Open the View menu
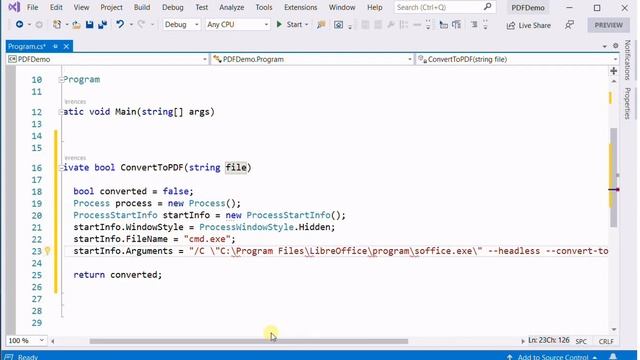This screenshot has width=640, height=360. coord(81,7)
